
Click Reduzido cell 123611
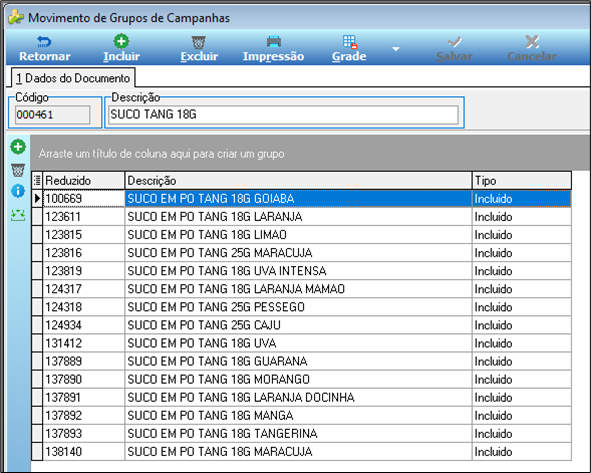[84, 217]
